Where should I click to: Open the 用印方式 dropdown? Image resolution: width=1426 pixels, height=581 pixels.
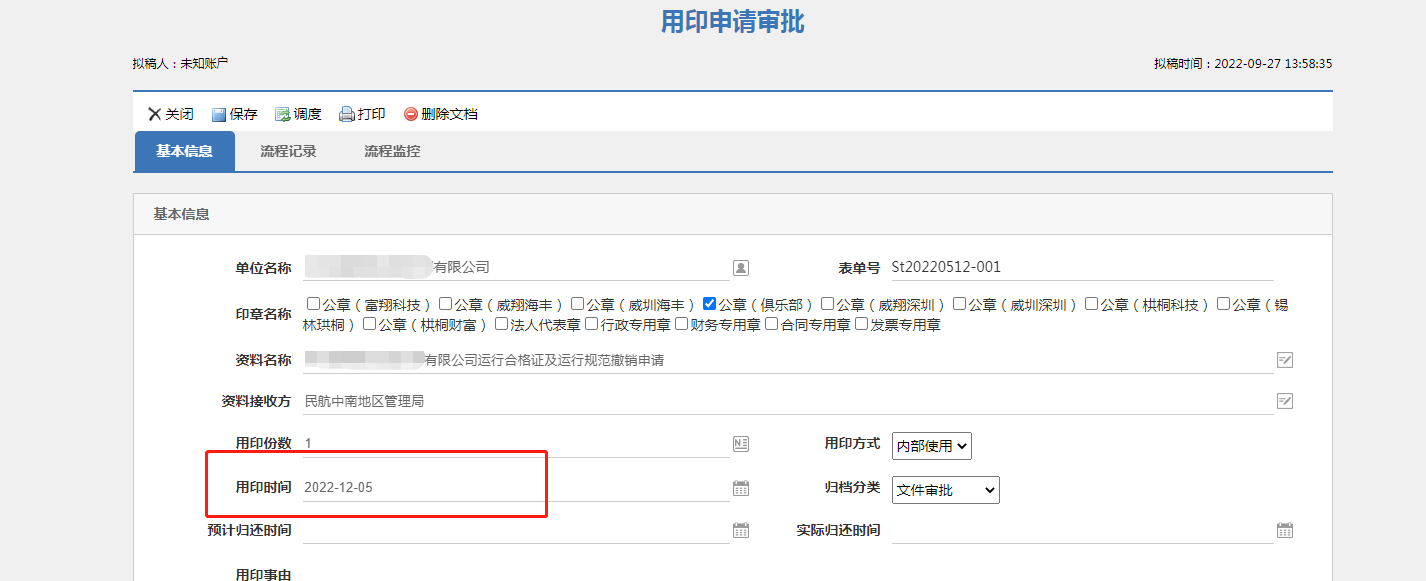[x=931, y=446]
